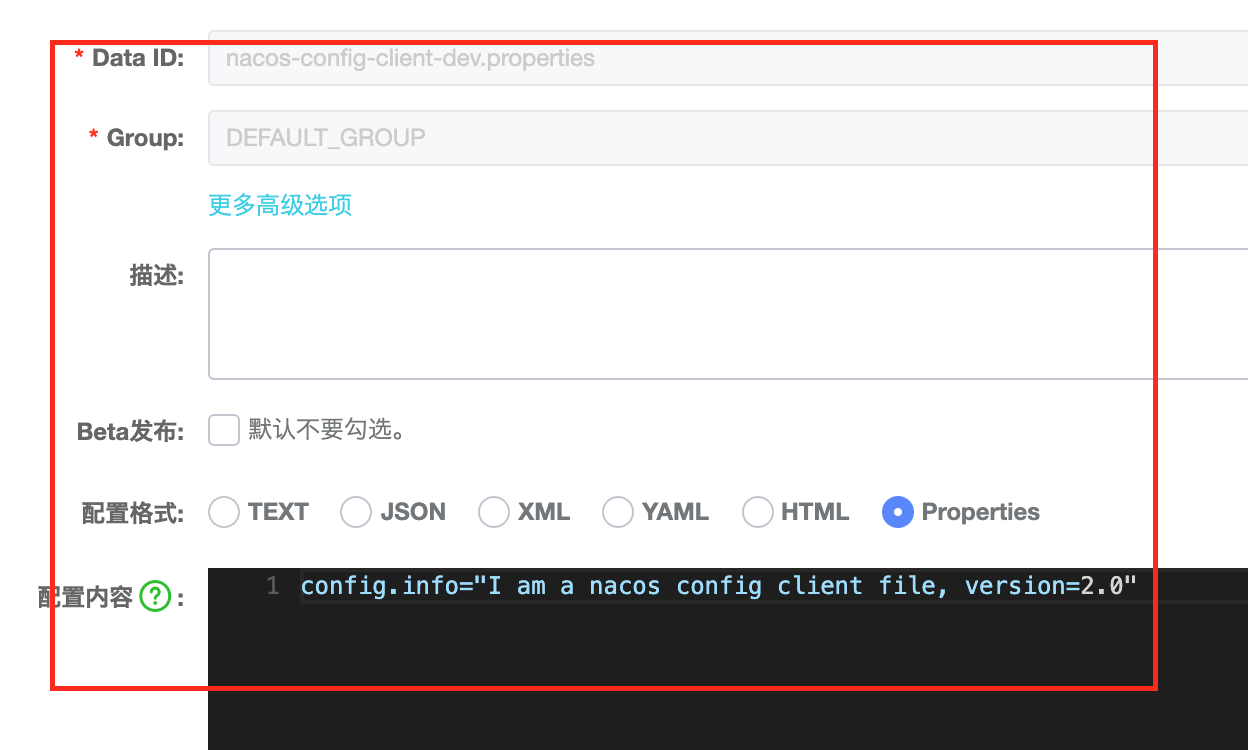The image size is (1248, 750).
Task: Click the 配置格式 label
Action: point(132,513)
